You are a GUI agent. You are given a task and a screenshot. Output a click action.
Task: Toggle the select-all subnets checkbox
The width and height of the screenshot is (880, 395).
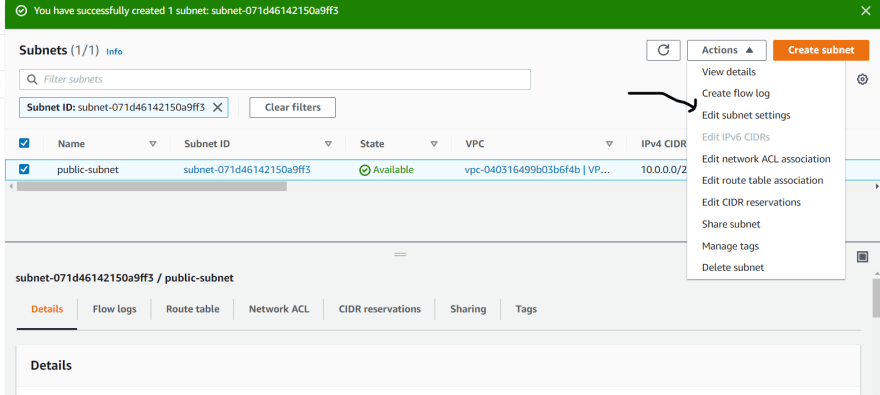[x=24, y=143]
